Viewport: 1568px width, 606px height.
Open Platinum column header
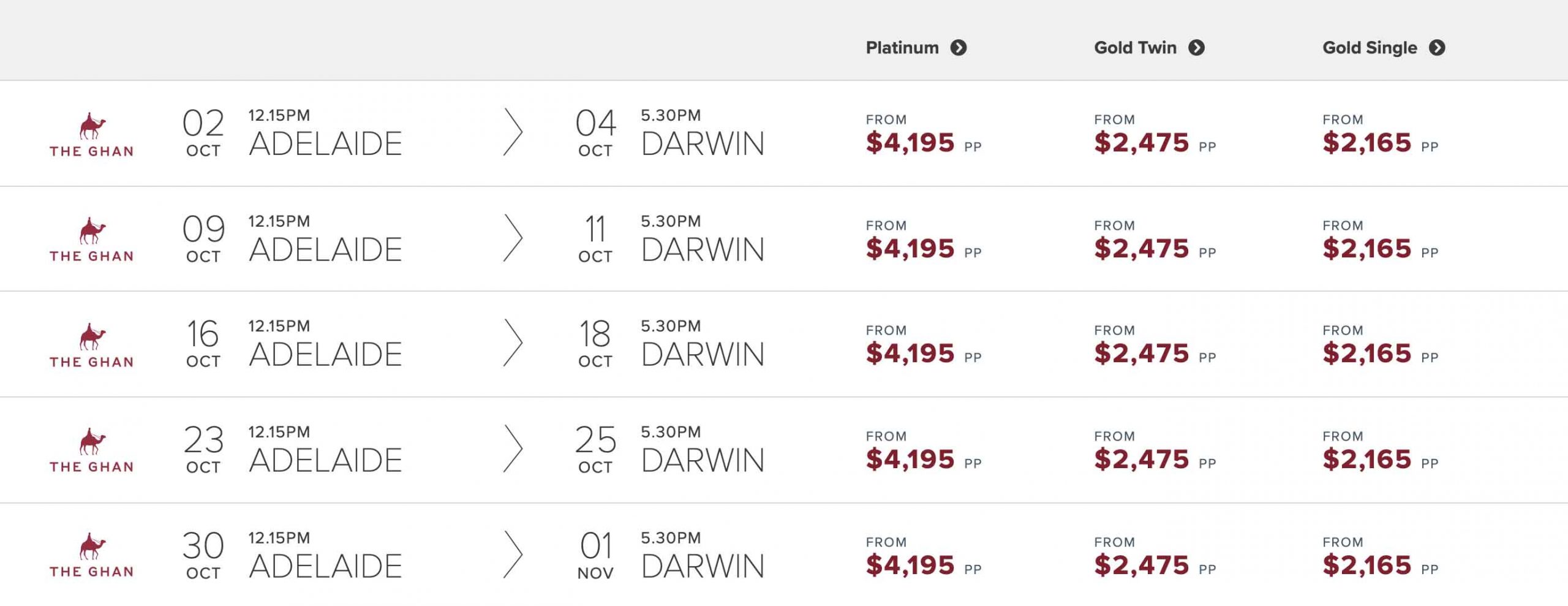[902, 48]
